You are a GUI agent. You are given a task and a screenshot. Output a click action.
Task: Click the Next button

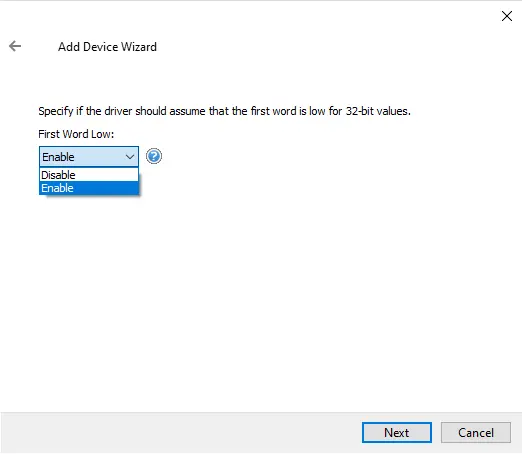coord(397,432)
